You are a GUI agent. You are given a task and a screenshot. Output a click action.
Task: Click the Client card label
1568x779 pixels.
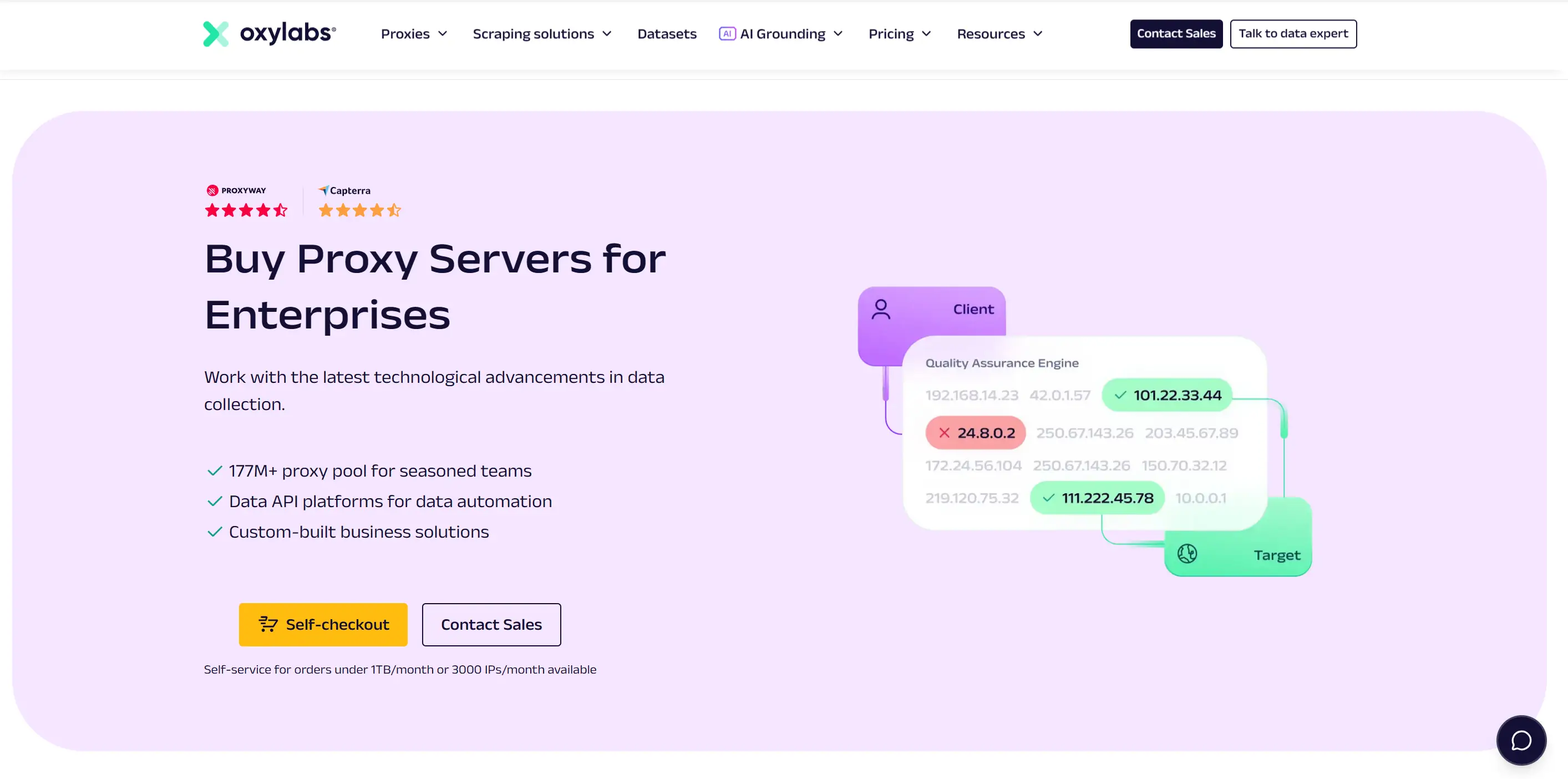coord(973,310)
